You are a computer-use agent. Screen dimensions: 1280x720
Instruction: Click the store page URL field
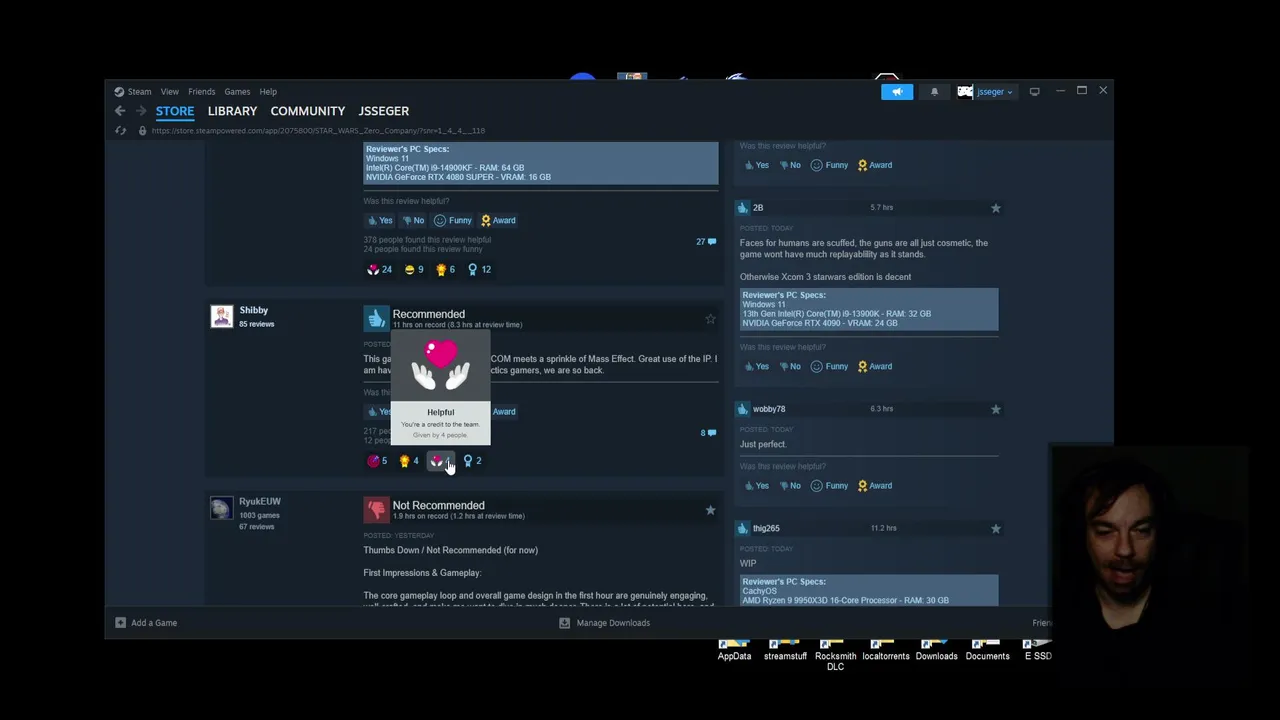318,131
